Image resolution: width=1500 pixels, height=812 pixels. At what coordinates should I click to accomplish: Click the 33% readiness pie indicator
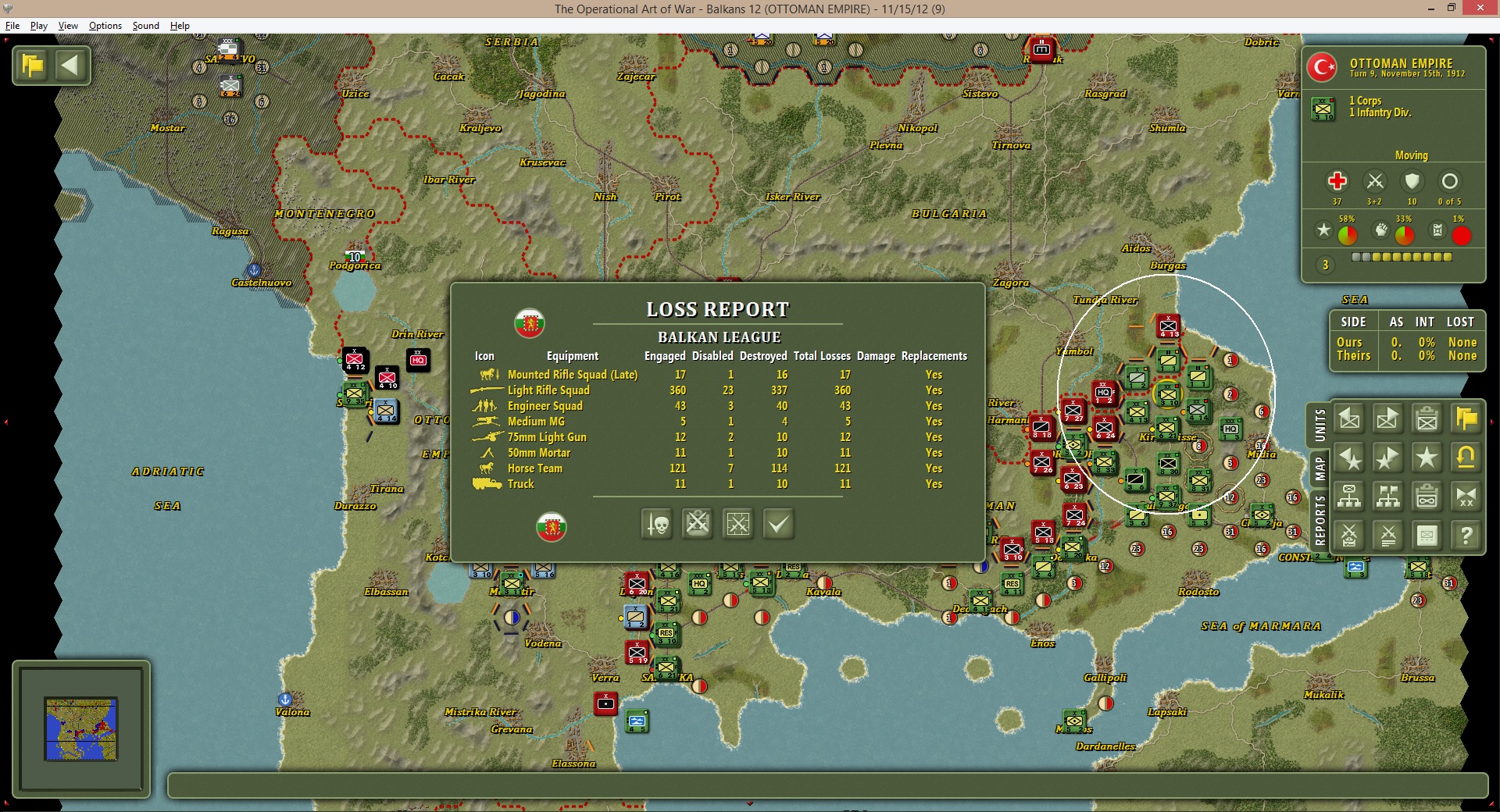[x=1405, y=235]
